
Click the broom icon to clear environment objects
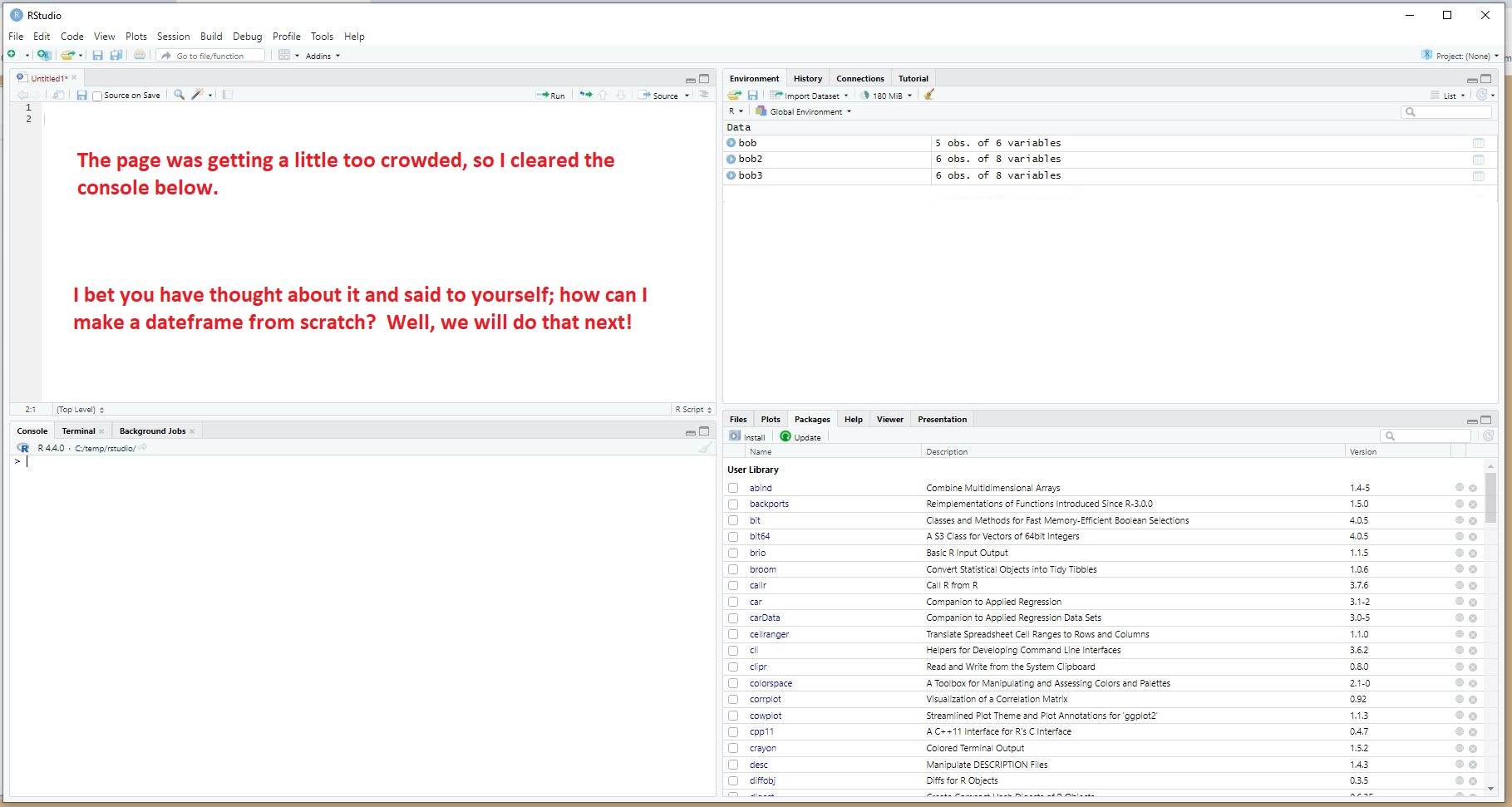tap(929, 95)
